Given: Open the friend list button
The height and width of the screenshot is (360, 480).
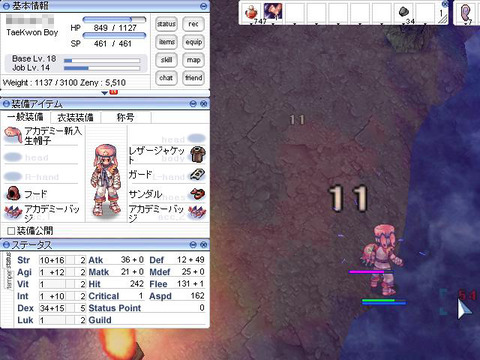Looking at the screenshot, I should 193,78.
